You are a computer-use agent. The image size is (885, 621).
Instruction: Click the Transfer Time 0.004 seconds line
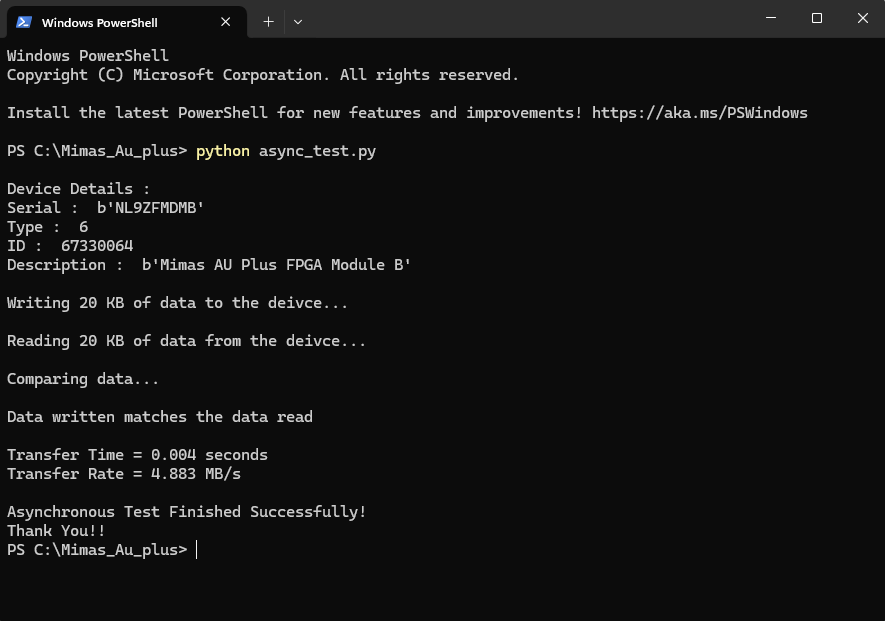coord(137,455)
